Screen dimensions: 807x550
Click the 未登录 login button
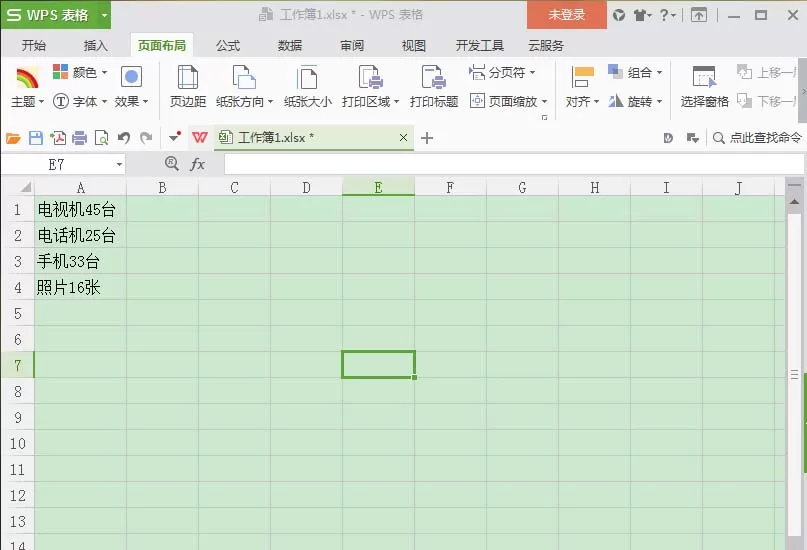[567, 14]
